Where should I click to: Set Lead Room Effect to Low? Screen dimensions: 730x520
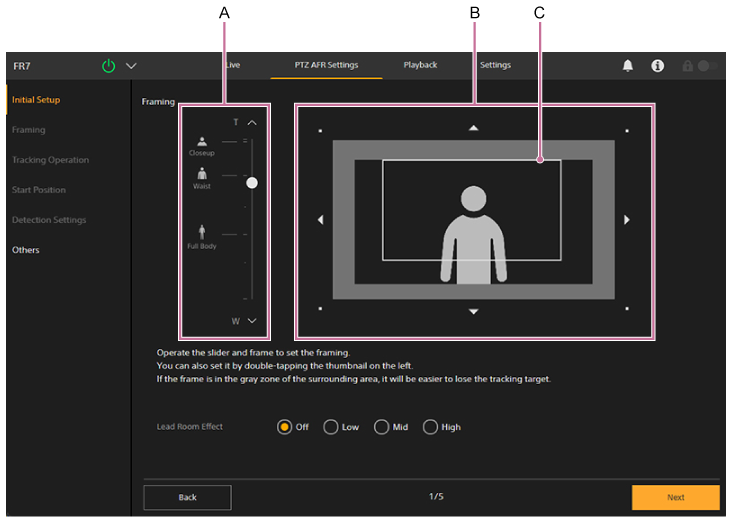(331, 427)
